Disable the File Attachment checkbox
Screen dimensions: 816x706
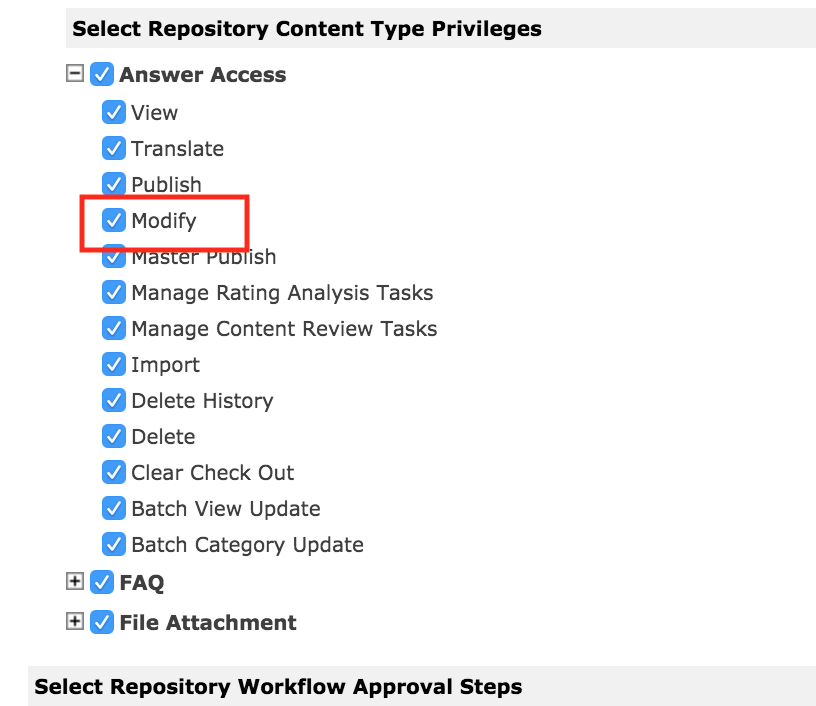click(x=102, y=622)
